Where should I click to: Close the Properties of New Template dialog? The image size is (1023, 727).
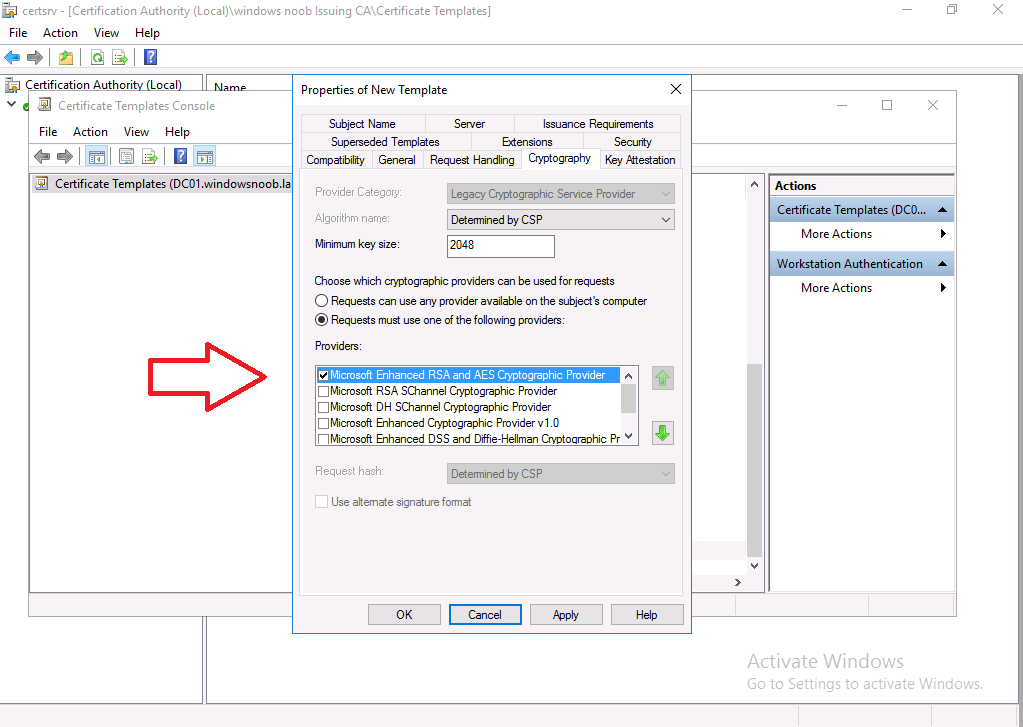[x=676, y=89]
